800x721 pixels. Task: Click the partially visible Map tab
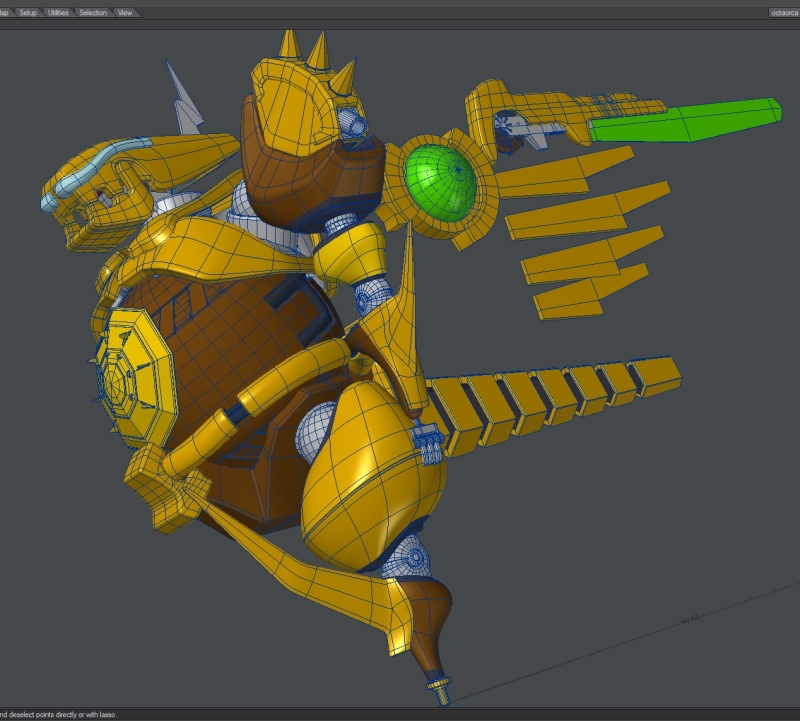pos(5,13)
